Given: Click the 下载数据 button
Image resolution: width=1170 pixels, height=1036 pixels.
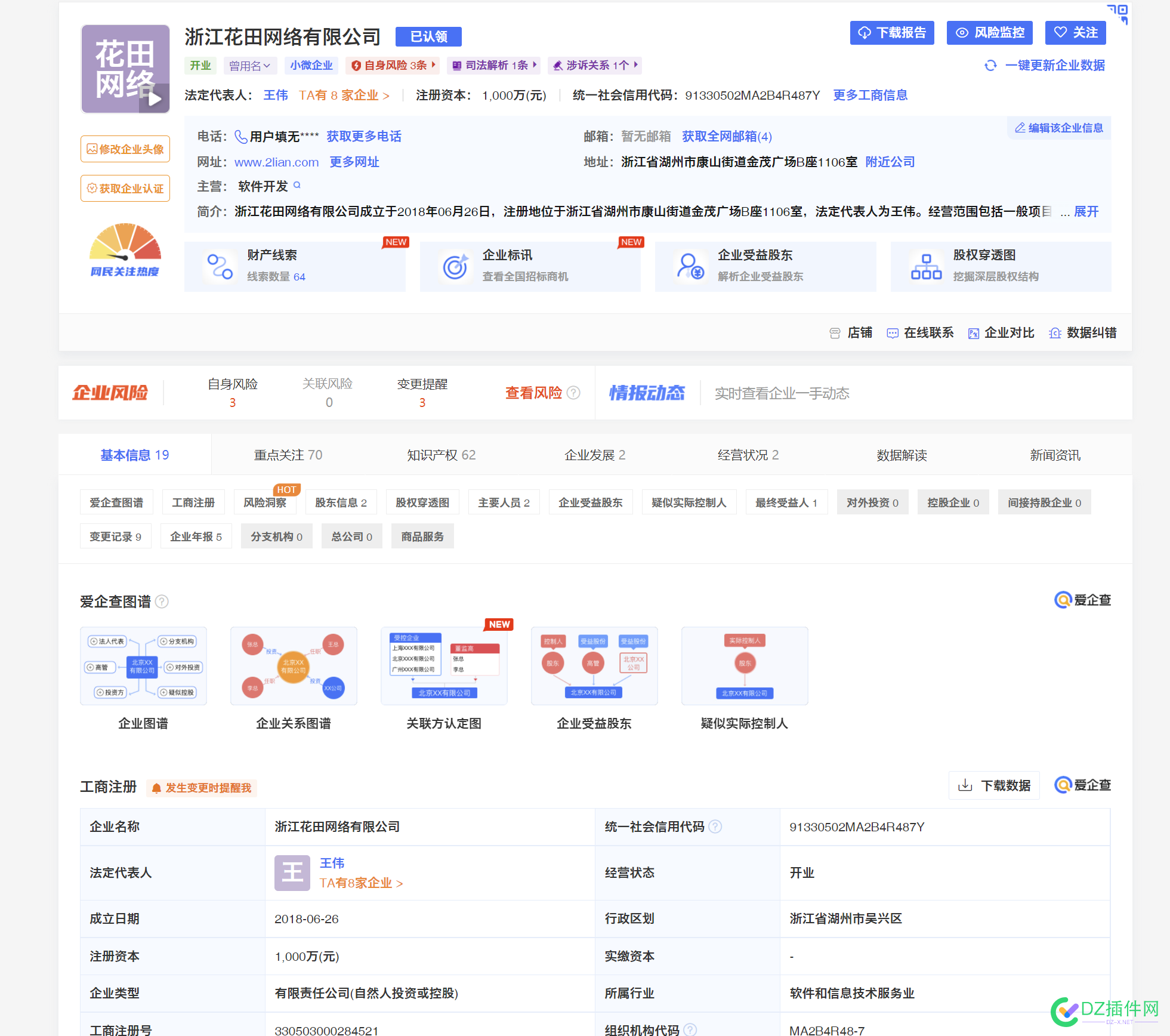Looking at the screenshot, I should (x=995, y=785).
